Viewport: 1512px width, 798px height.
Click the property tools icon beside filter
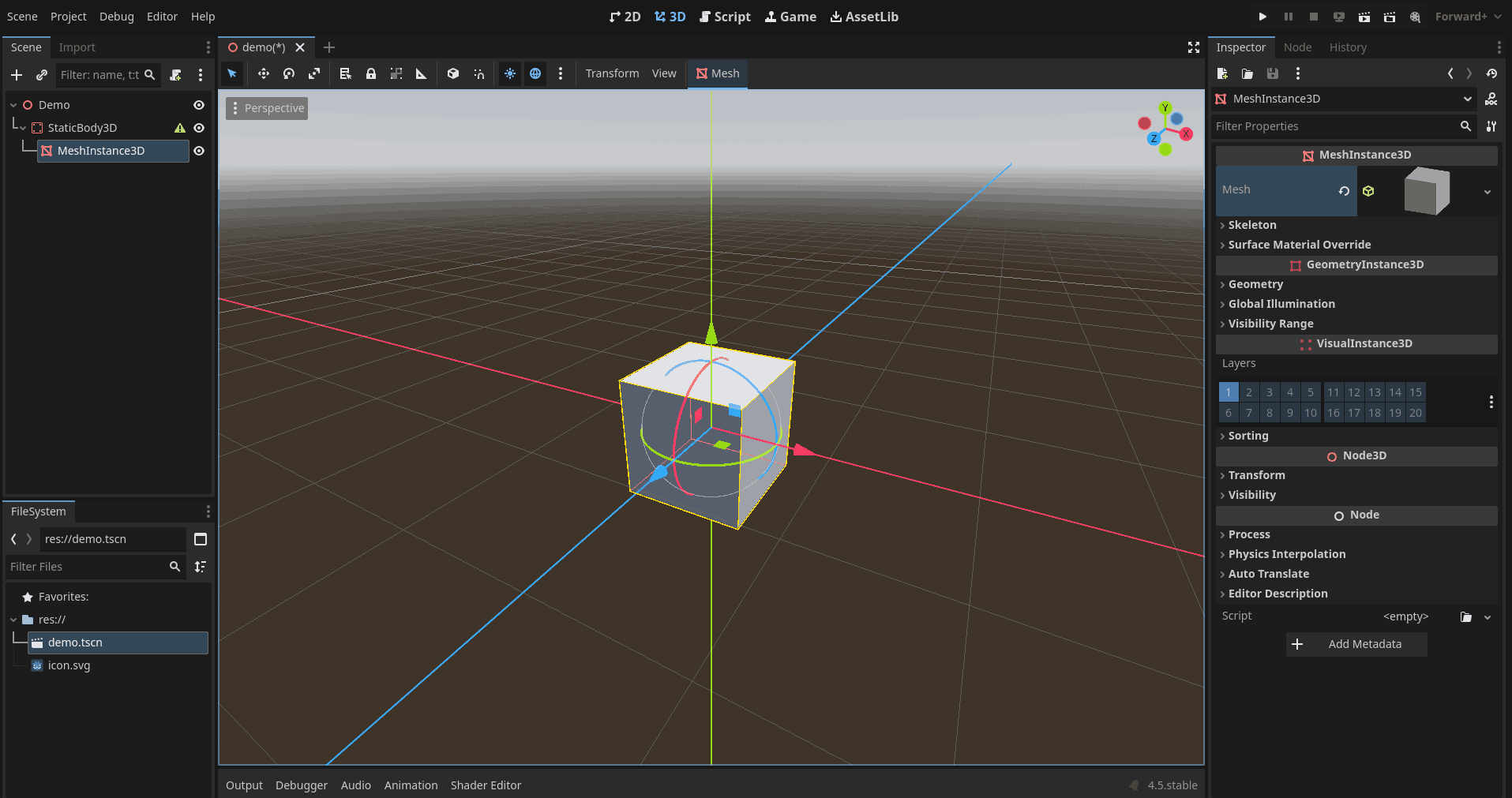coord(1491,126)
